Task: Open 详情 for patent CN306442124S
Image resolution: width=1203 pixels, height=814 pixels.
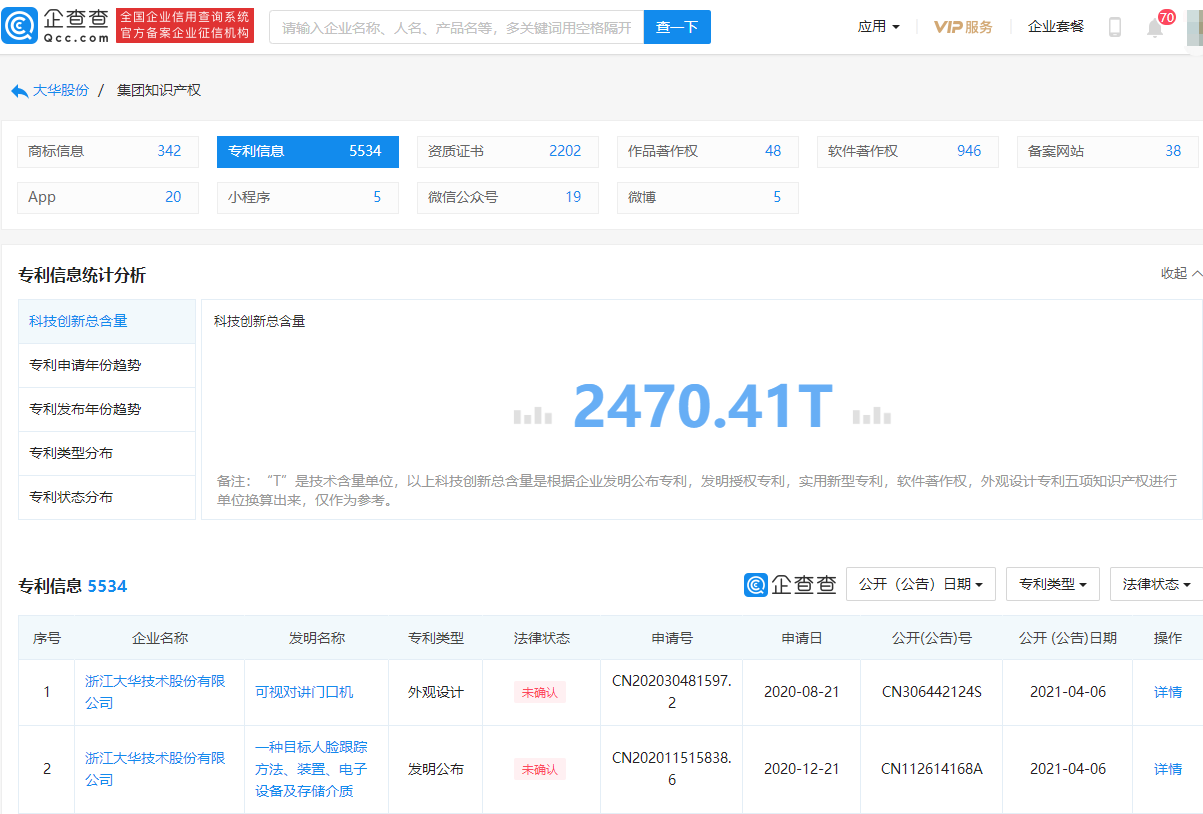Action: pyautogui.click(x=1168, y=692)
